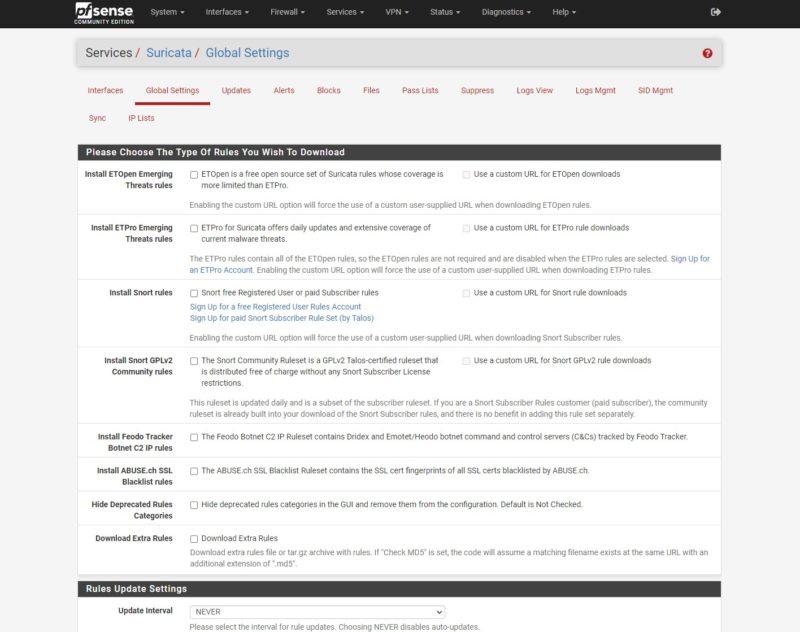Toggle custom URL for ETOpen downloads
Viewport: 800px width, 632px height.
(466, 175)
